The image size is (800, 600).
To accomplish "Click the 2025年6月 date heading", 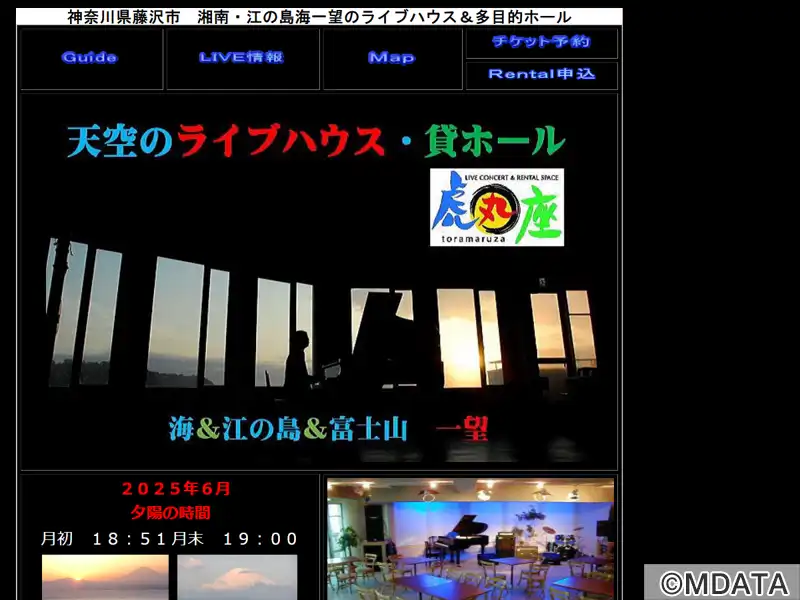I will [x=176, y=489].
